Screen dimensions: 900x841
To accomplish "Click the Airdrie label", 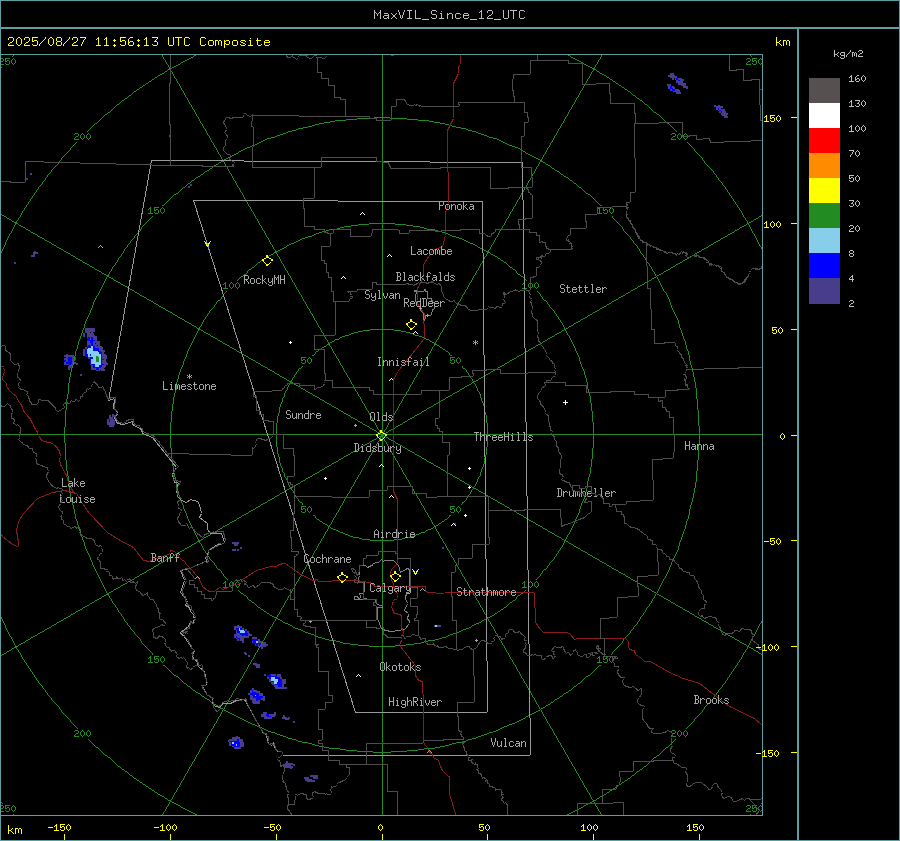I will tap(394, 534).
